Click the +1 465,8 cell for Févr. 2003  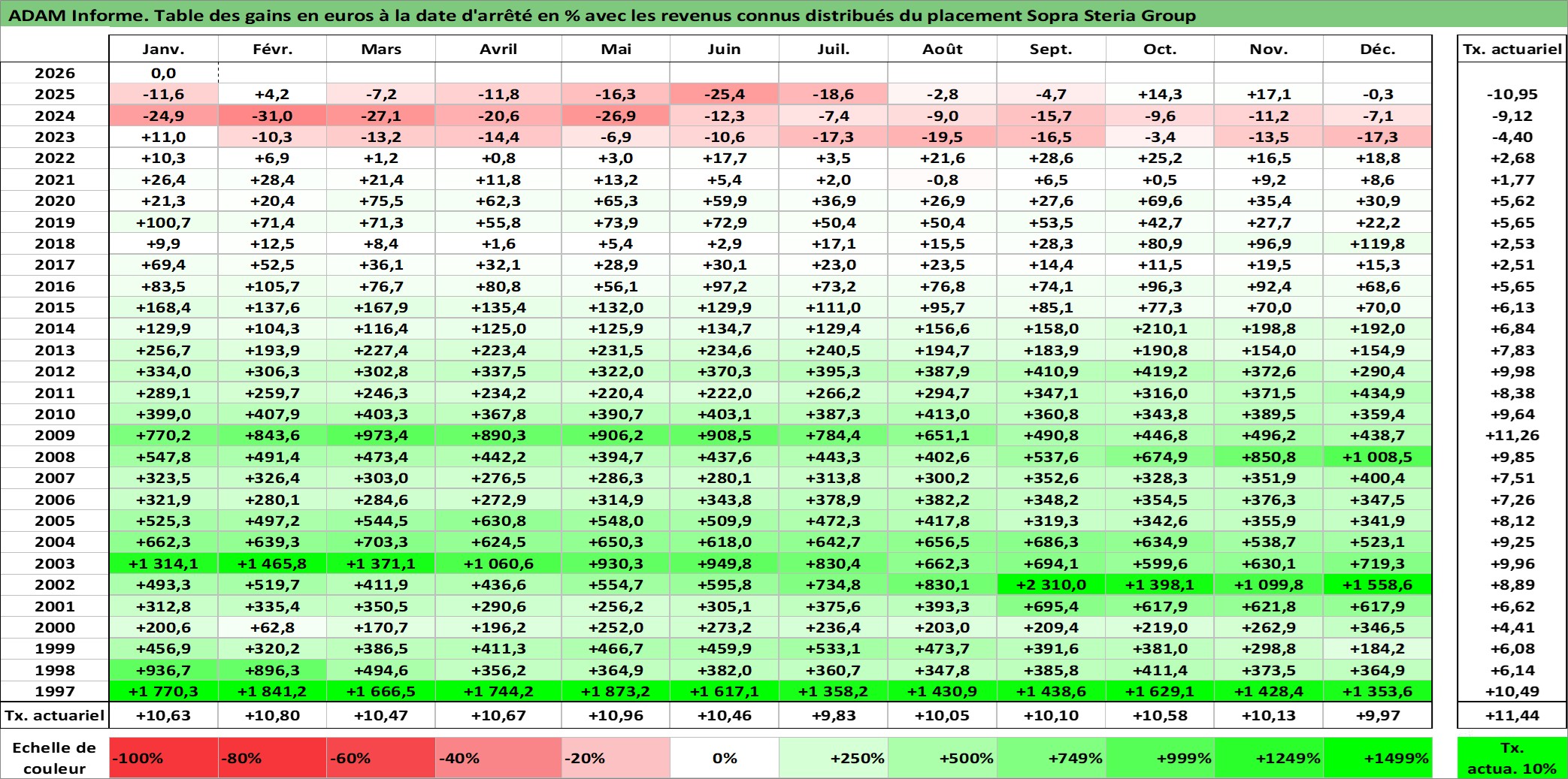(272, 563)
